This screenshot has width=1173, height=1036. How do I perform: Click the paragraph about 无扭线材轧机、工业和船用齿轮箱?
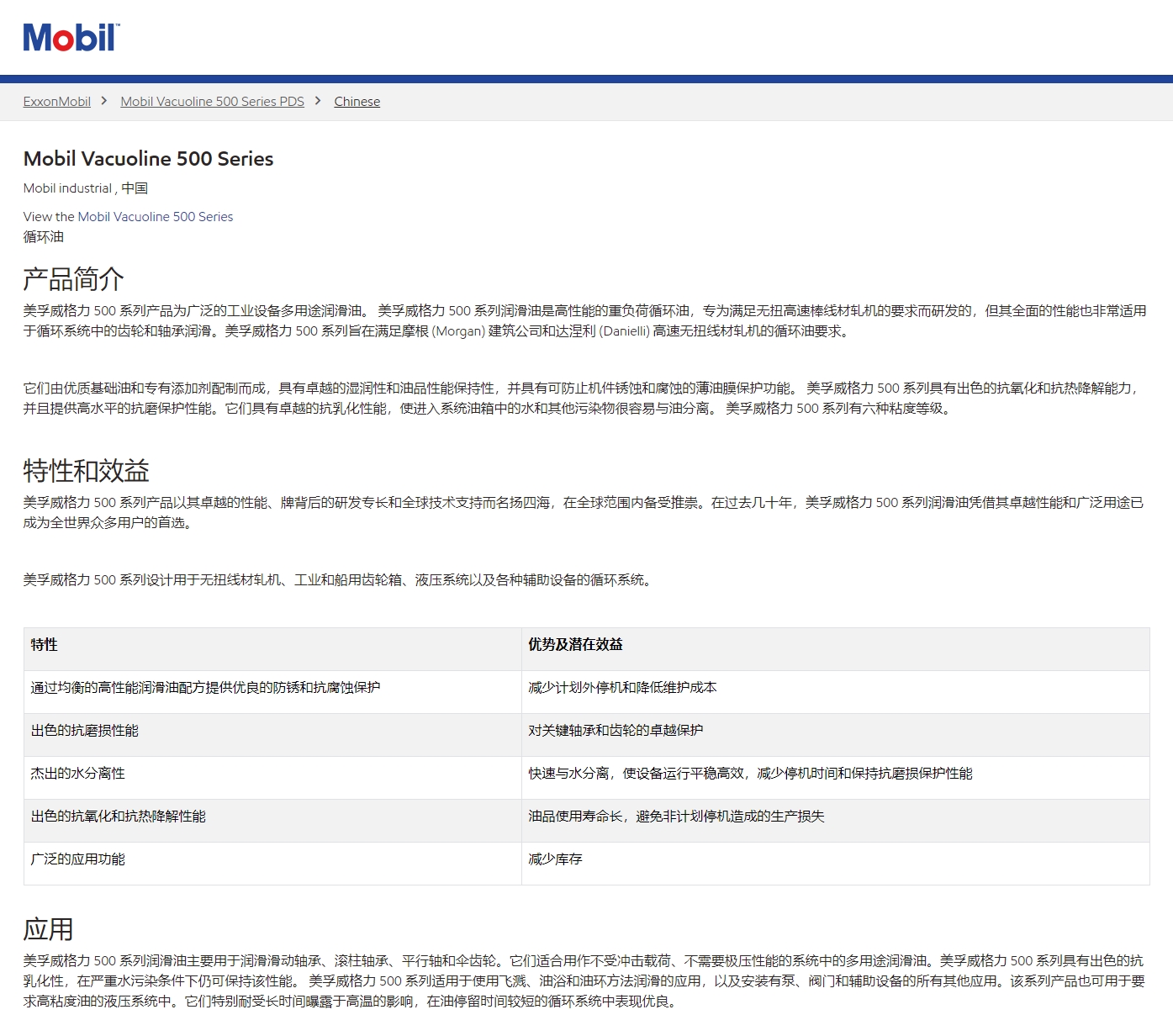(x=340, y=580)
